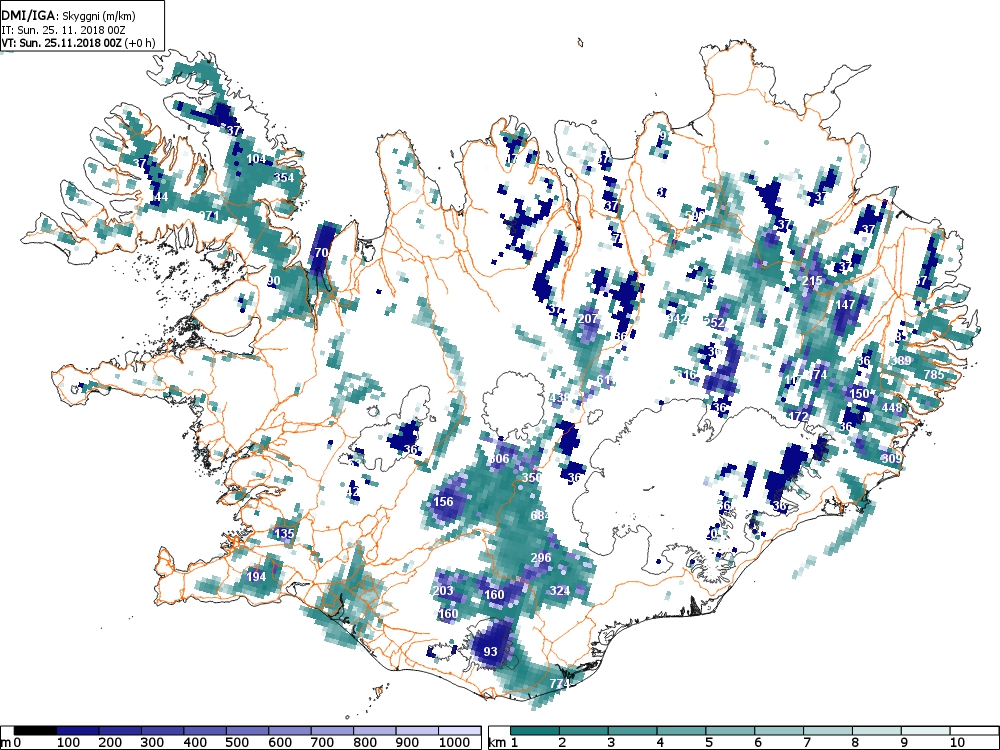Screen dimensions: 1000x750
Task: Click the 'IT: Sun. 25. 11. 2018 00Z' line
Action: pyautogui.click(x=63, y=30)
